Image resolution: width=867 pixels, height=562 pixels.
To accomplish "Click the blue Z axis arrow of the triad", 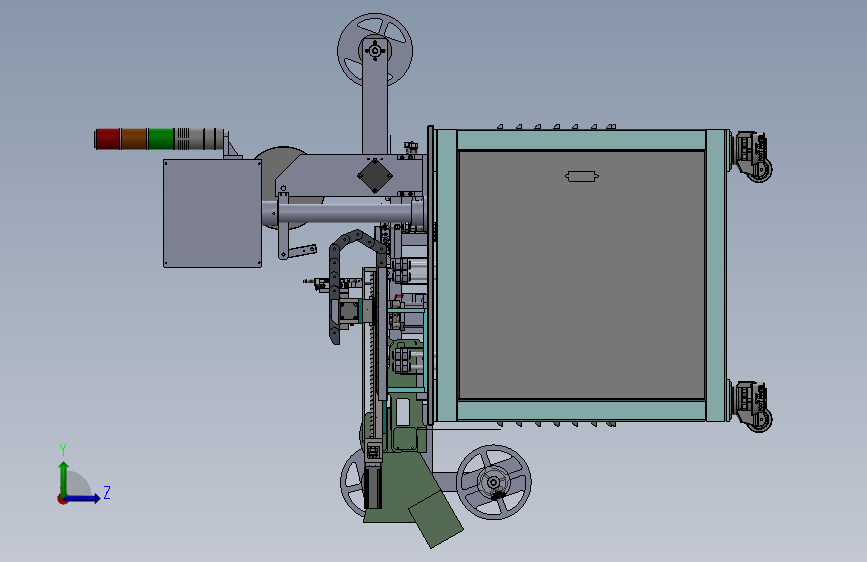I will [x=82, y=498].
